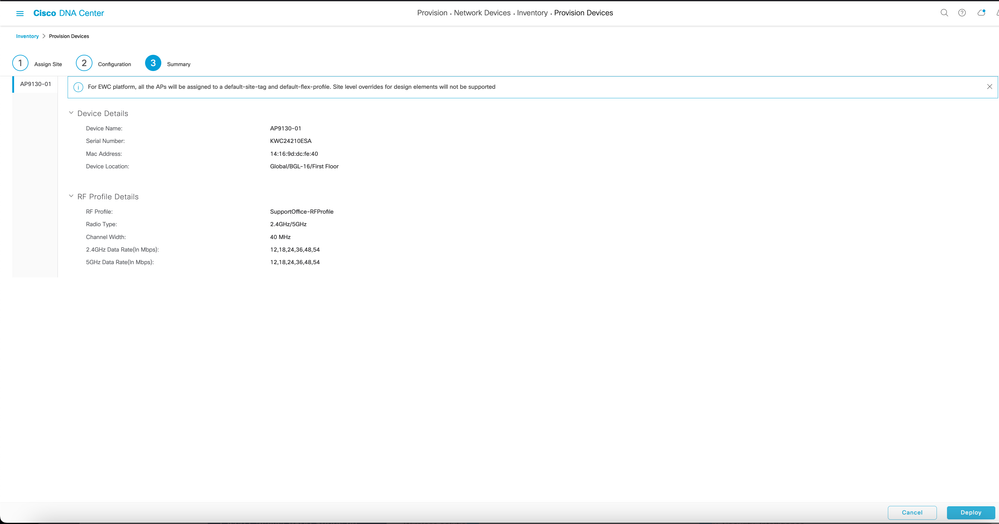The width and height of the screenshot is (999, 524).
Task: Click the 5GHz data rate values
Action: point(294,262)
